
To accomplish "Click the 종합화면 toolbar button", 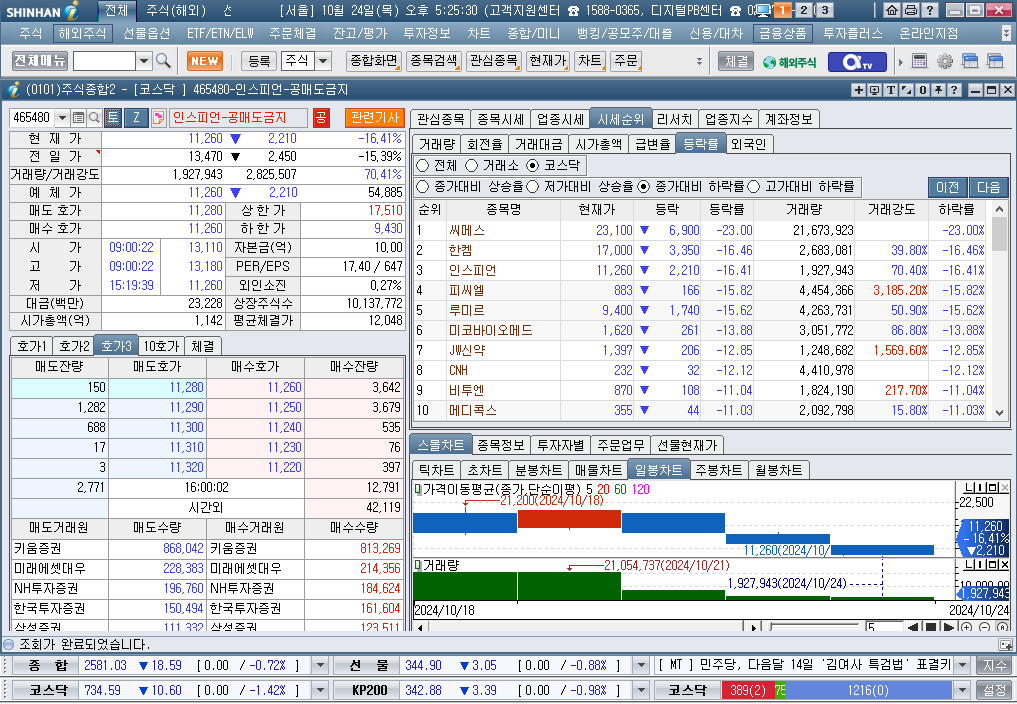I will coord(374,61).
